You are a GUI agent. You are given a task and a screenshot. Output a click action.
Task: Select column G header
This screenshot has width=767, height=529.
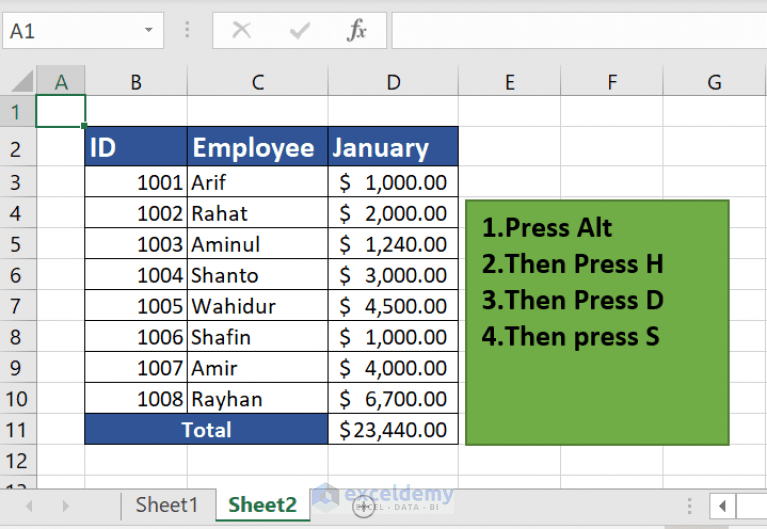tap(714, 81)
